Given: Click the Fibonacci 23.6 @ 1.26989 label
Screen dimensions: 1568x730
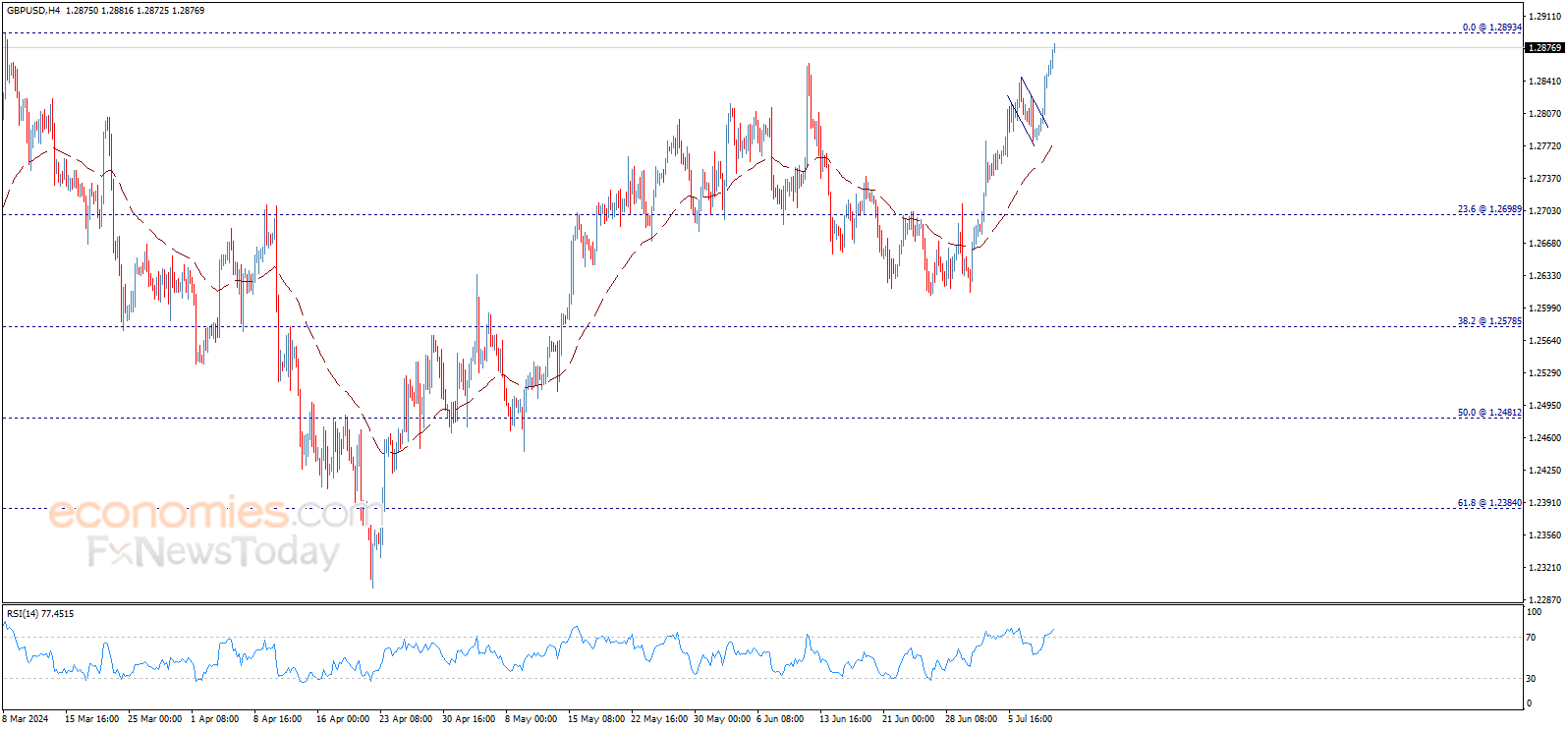Looking at the screenshot, I should (1489, 209).
